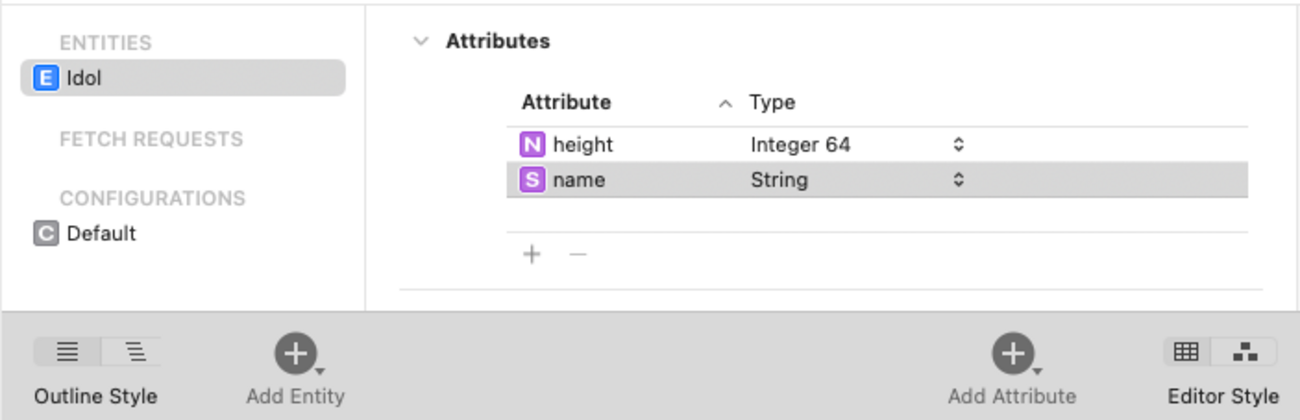The image size is (1300, 420).
Task: Add attribute with the small plus button
Action: (x=532, y=254)
